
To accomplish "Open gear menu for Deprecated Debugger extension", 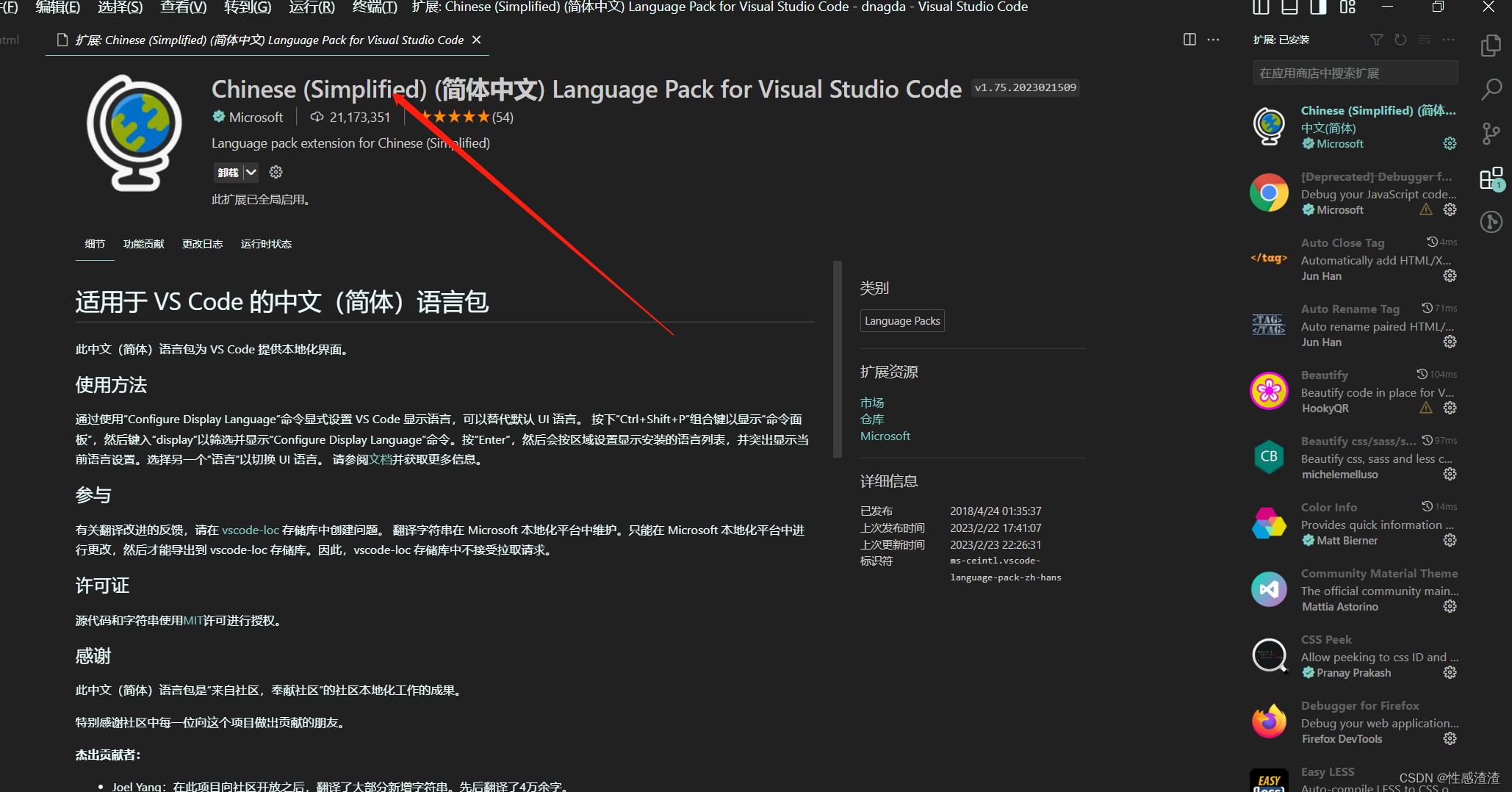I will tap(1450, 209).
